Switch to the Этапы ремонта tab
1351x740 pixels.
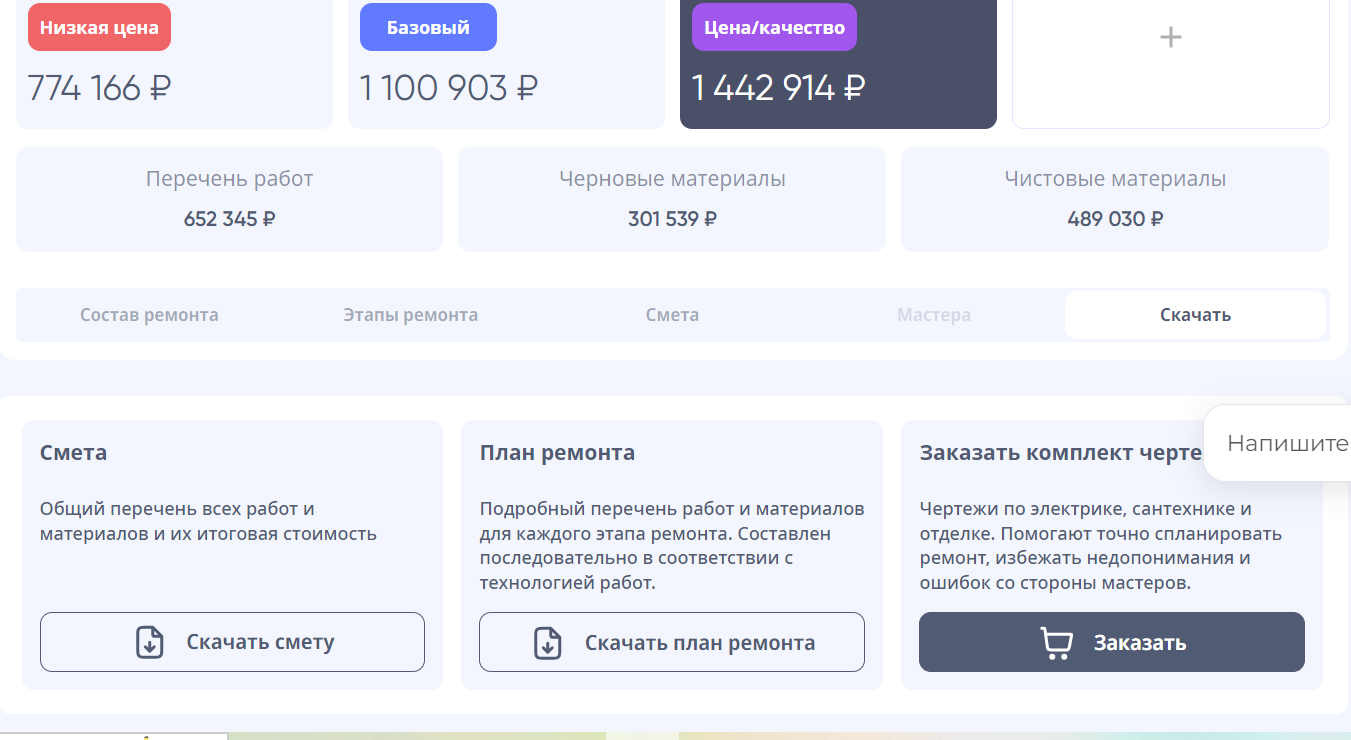click(411, 315)
